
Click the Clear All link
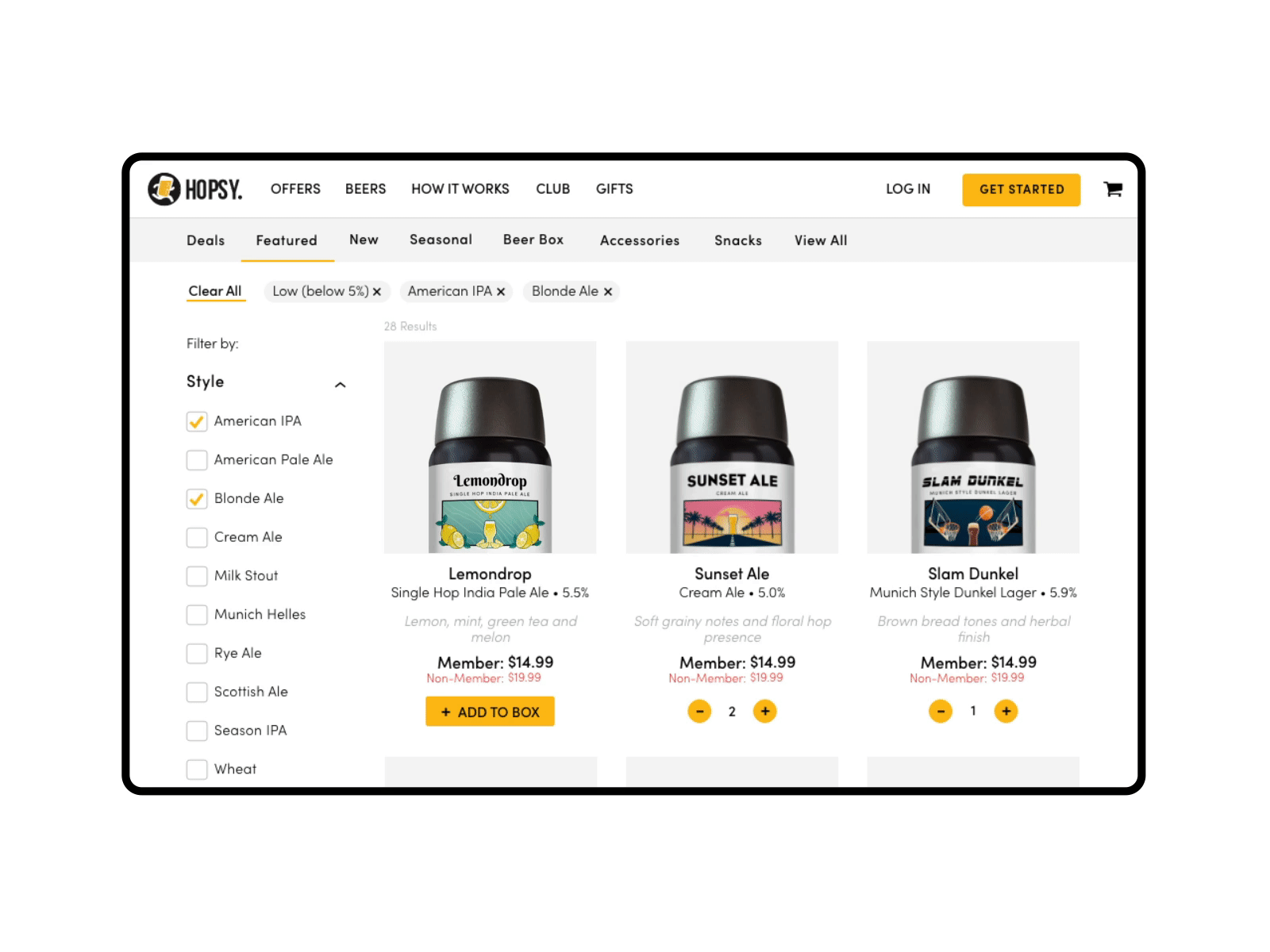(x=215, y=291)
